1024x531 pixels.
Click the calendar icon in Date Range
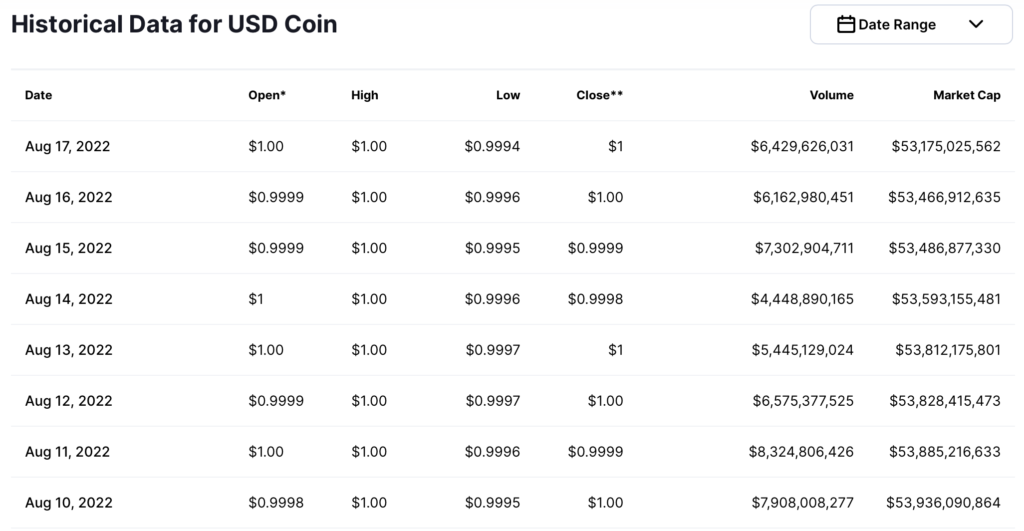[x=846, y=25]
